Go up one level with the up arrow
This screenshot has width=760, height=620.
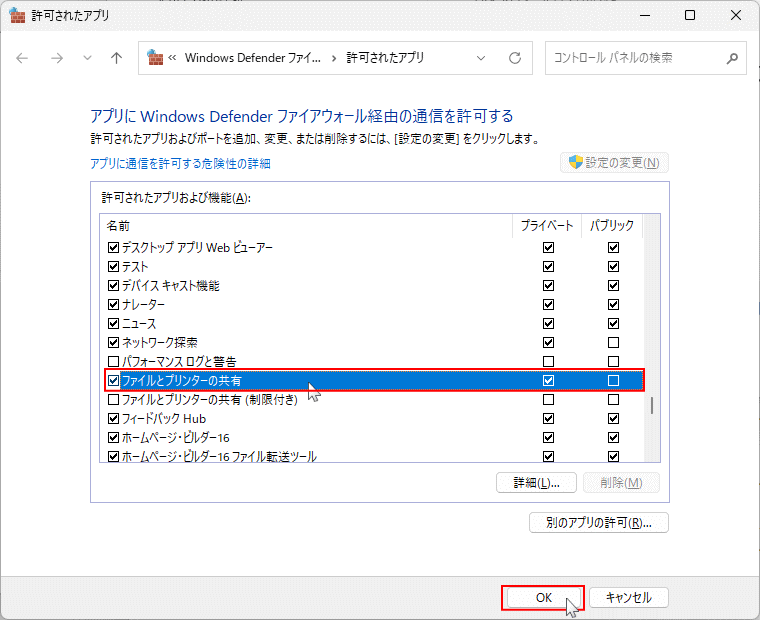[116, 59]
